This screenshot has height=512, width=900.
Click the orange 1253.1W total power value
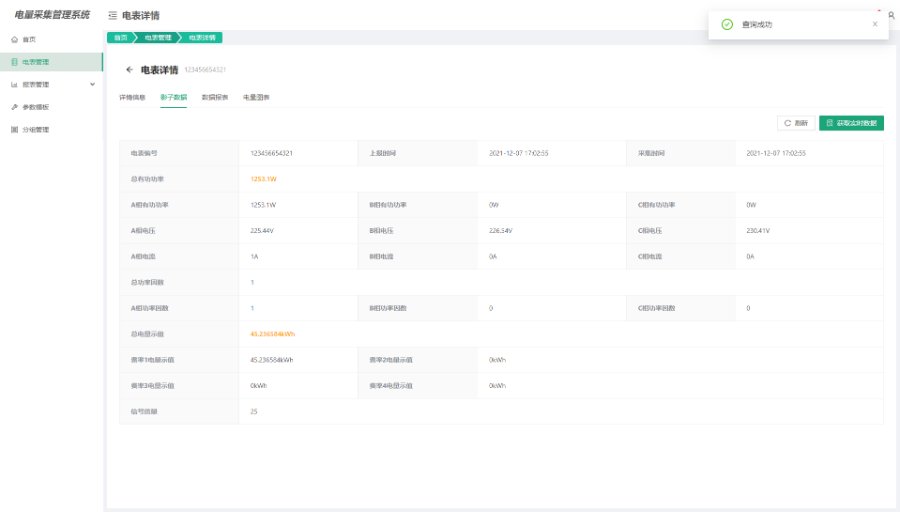(263, 179)
